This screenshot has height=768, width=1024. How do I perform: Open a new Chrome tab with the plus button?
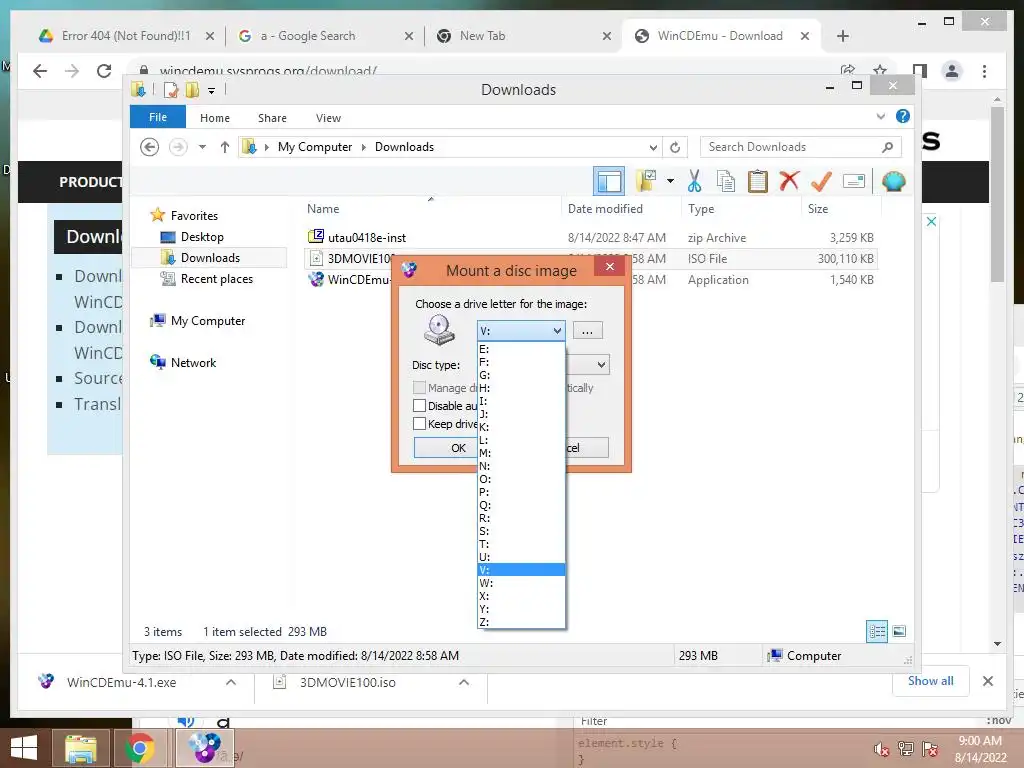[x=842, y=36]
